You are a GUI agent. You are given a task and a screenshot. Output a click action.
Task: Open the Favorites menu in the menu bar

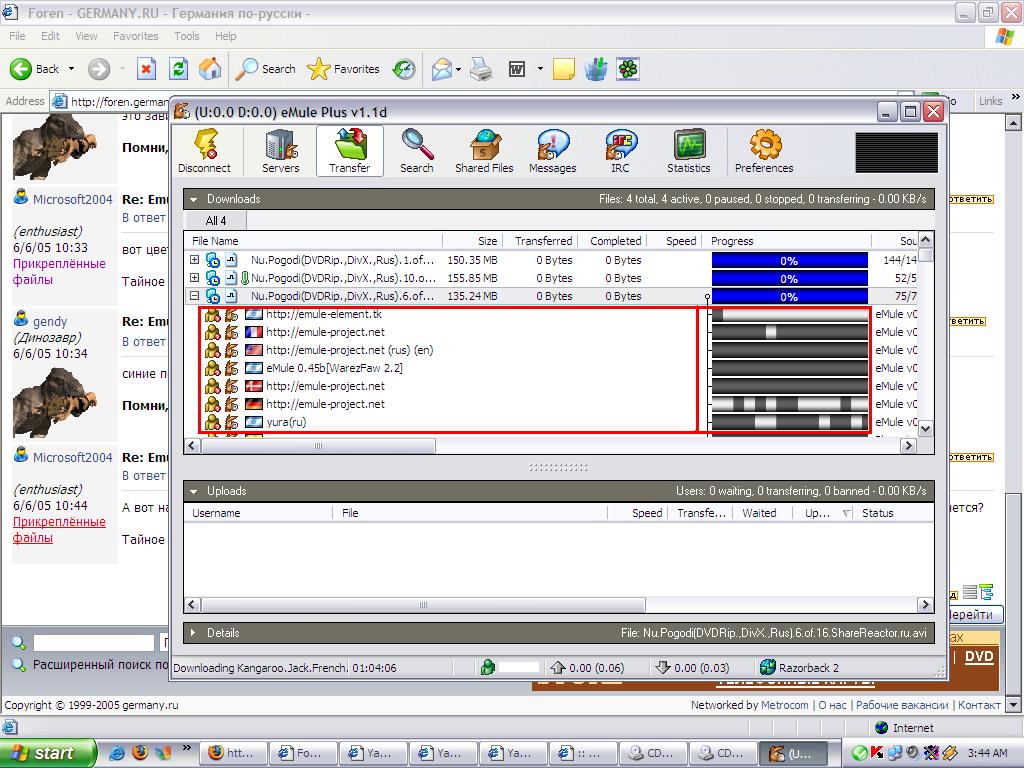point(136,36)
